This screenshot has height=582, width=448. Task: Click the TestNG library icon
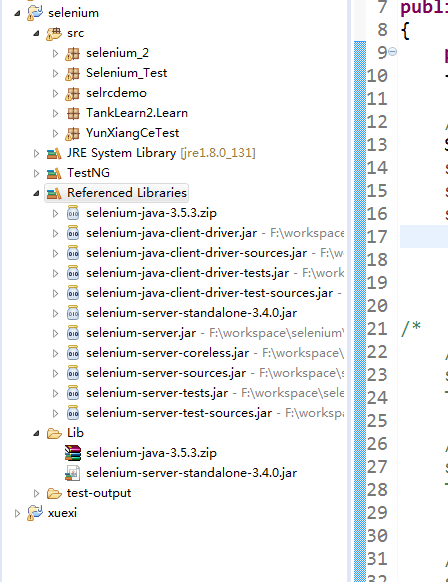point(54,173)
